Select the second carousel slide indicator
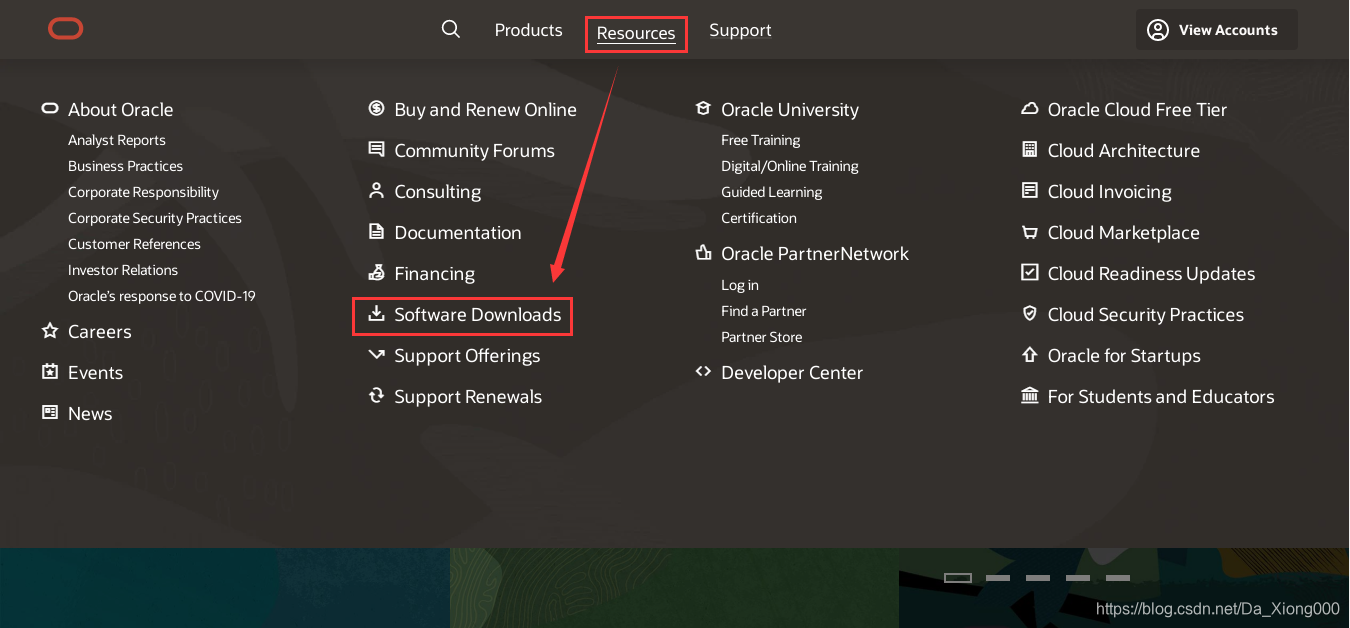 (x=998, y=578)
